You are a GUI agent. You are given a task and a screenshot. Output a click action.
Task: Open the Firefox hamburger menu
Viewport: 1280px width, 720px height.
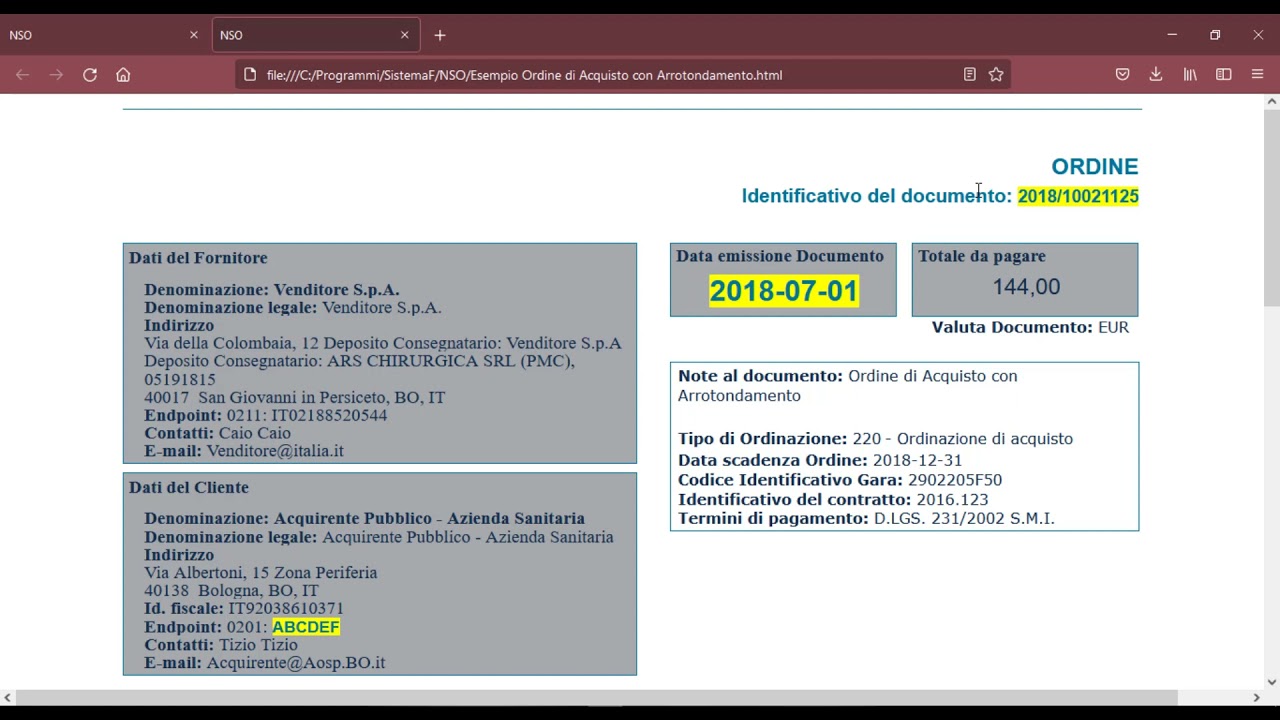pyautogui.click(x=1257, y=75)
